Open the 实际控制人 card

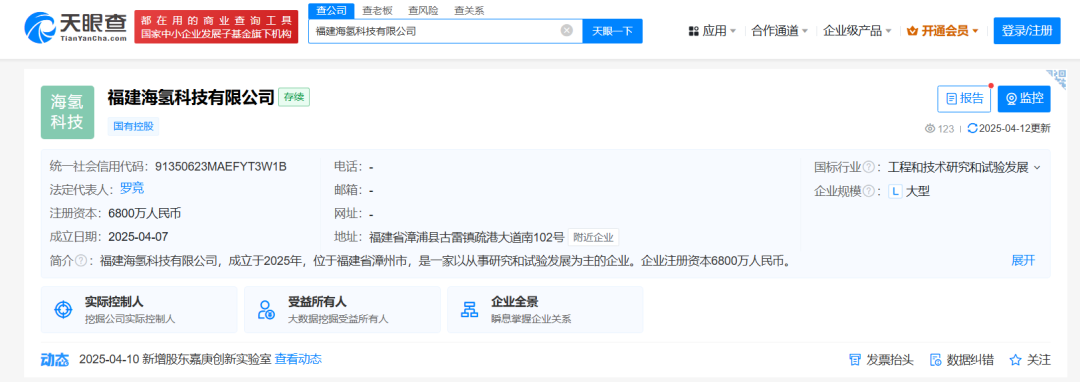click(139, 310)
